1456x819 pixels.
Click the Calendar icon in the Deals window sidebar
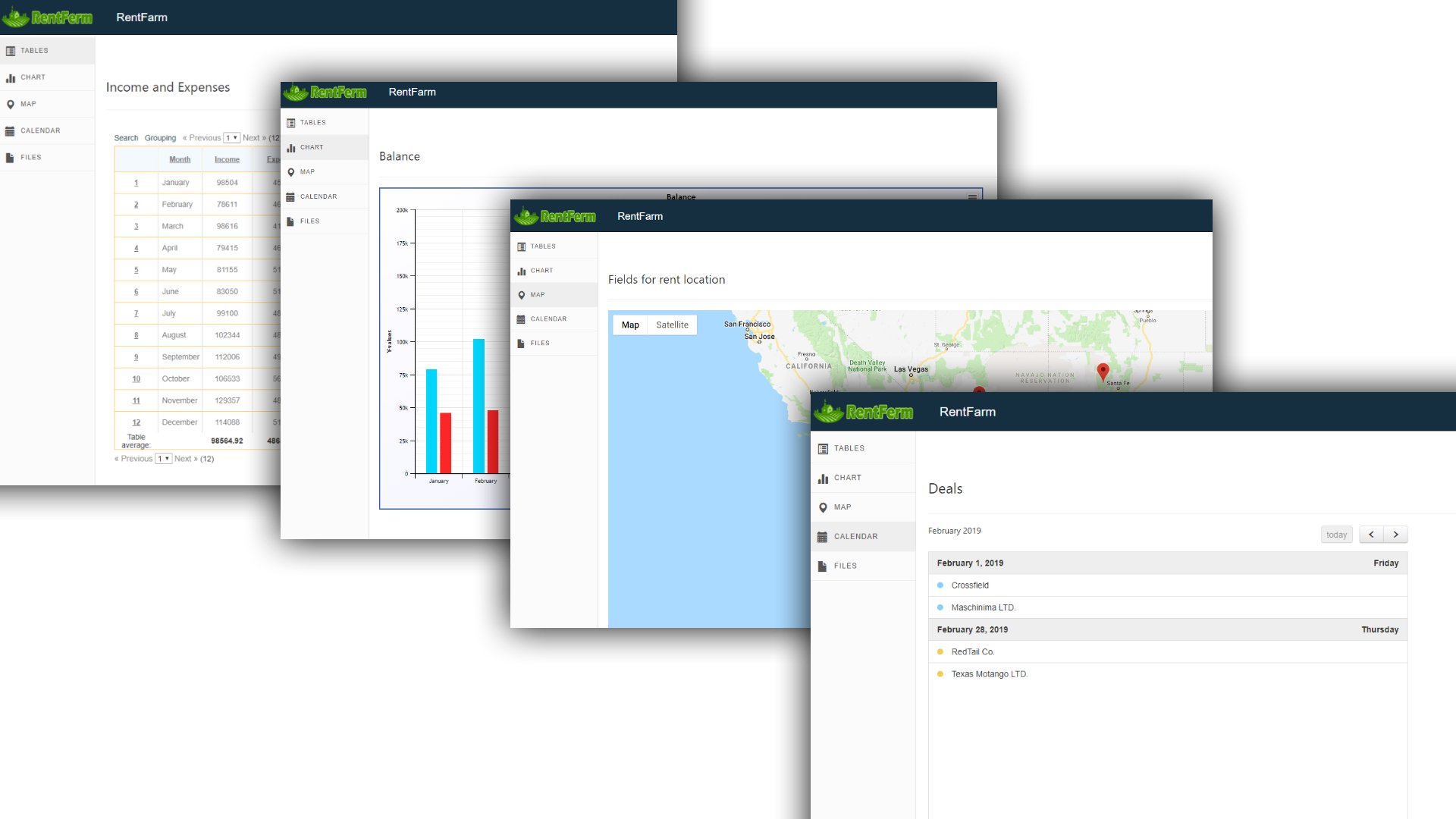coord(823,537)
